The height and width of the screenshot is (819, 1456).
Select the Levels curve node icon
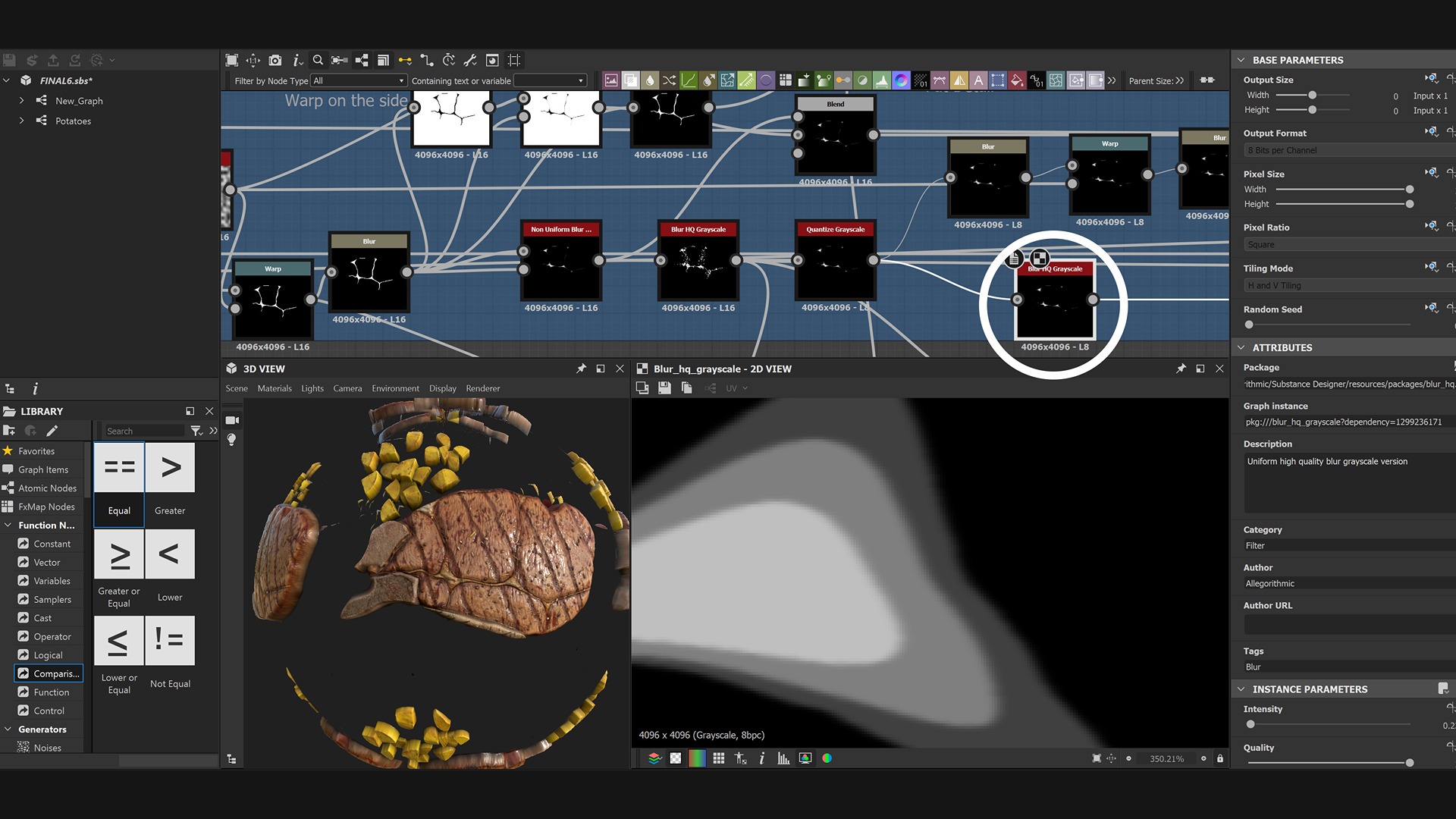tap(688, 80)
